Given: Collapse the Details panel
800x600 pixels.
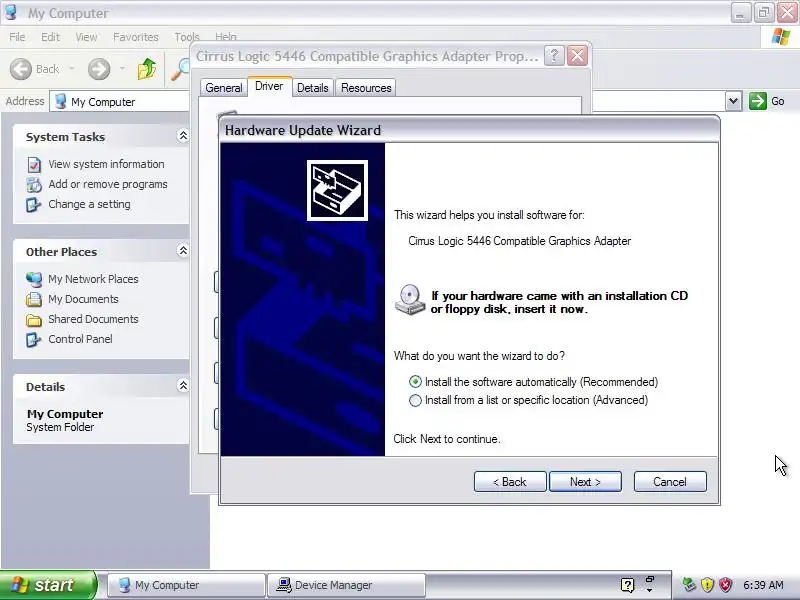Looking at the screenshot, I should click(x=183, y=386).
